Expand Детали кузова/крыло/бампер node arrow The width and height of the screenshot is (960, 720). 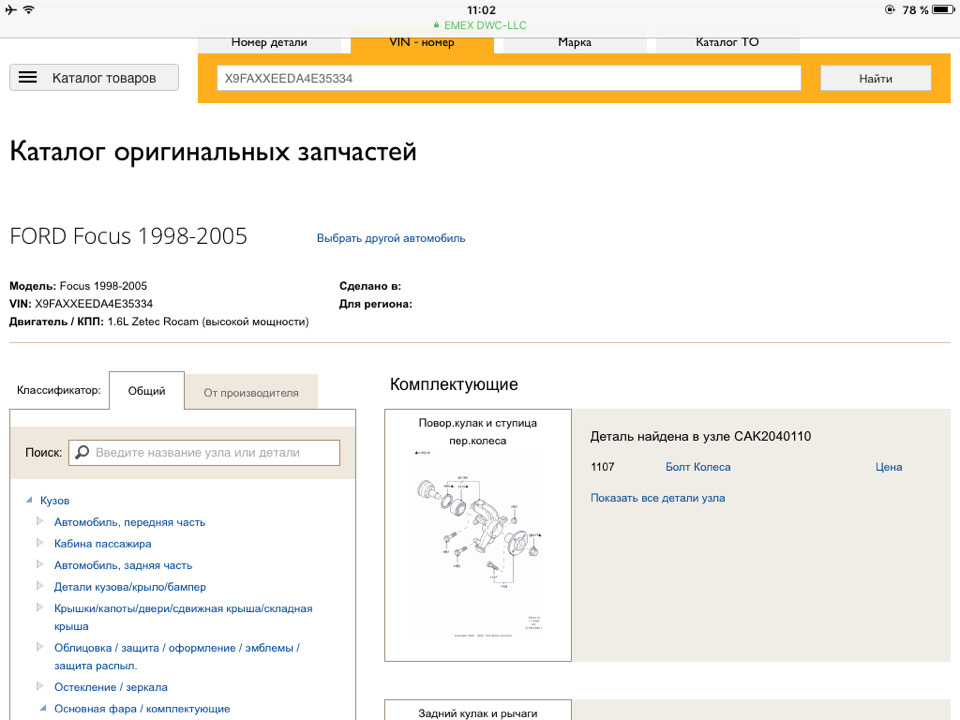[x=40, y=586]
